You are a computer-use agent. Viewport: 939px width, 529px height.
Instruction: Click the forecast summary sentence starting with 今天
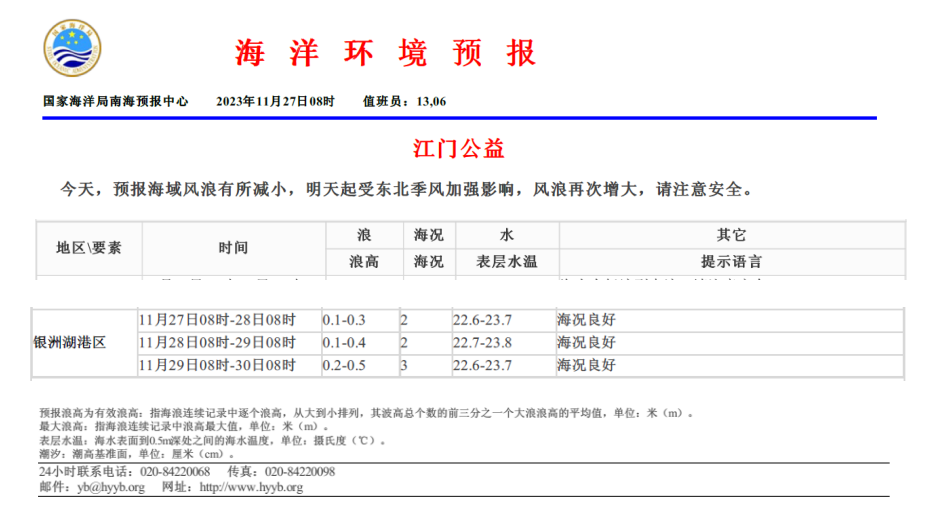(406, 188)
